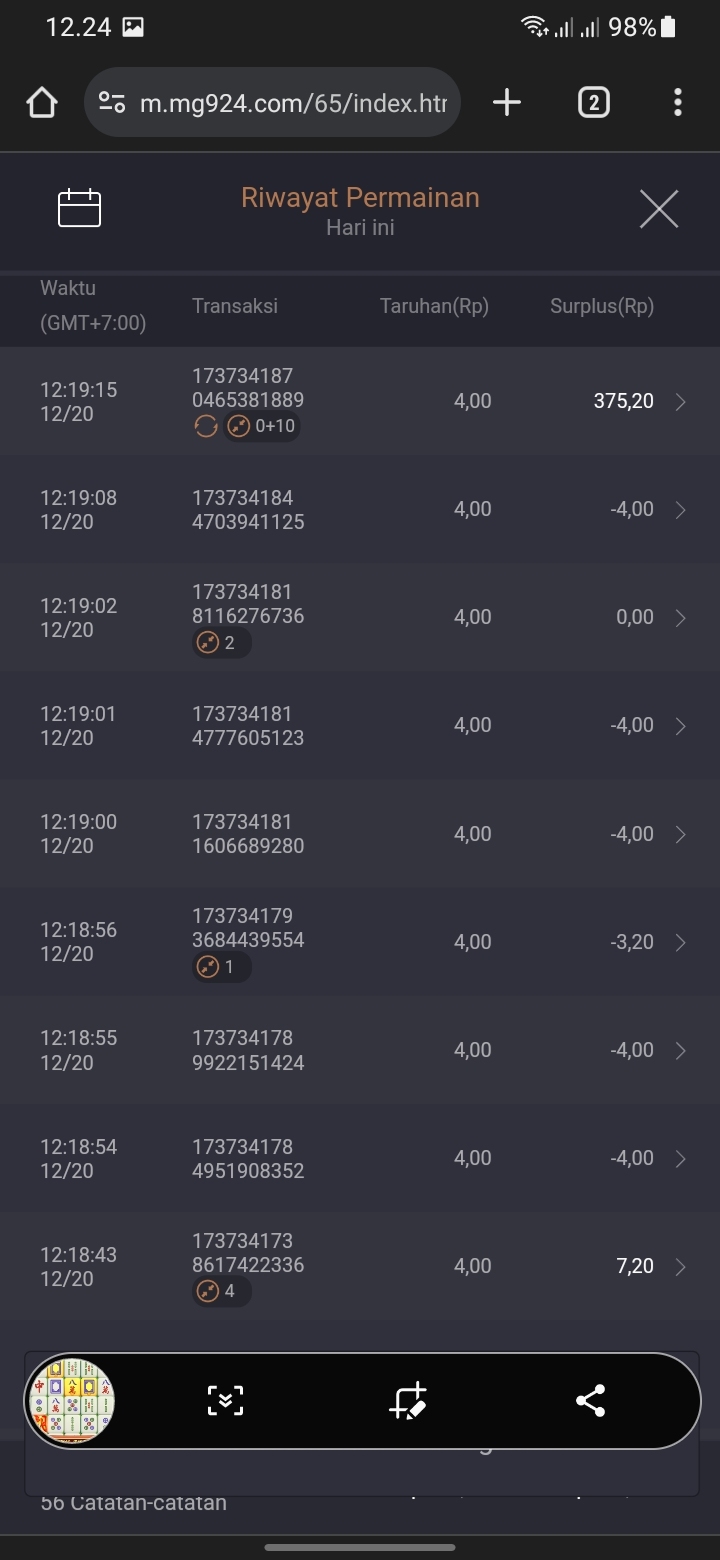Close the Riwayat Permainan panel
This screenshot has width=720, height=1560.
coord(658,209)
